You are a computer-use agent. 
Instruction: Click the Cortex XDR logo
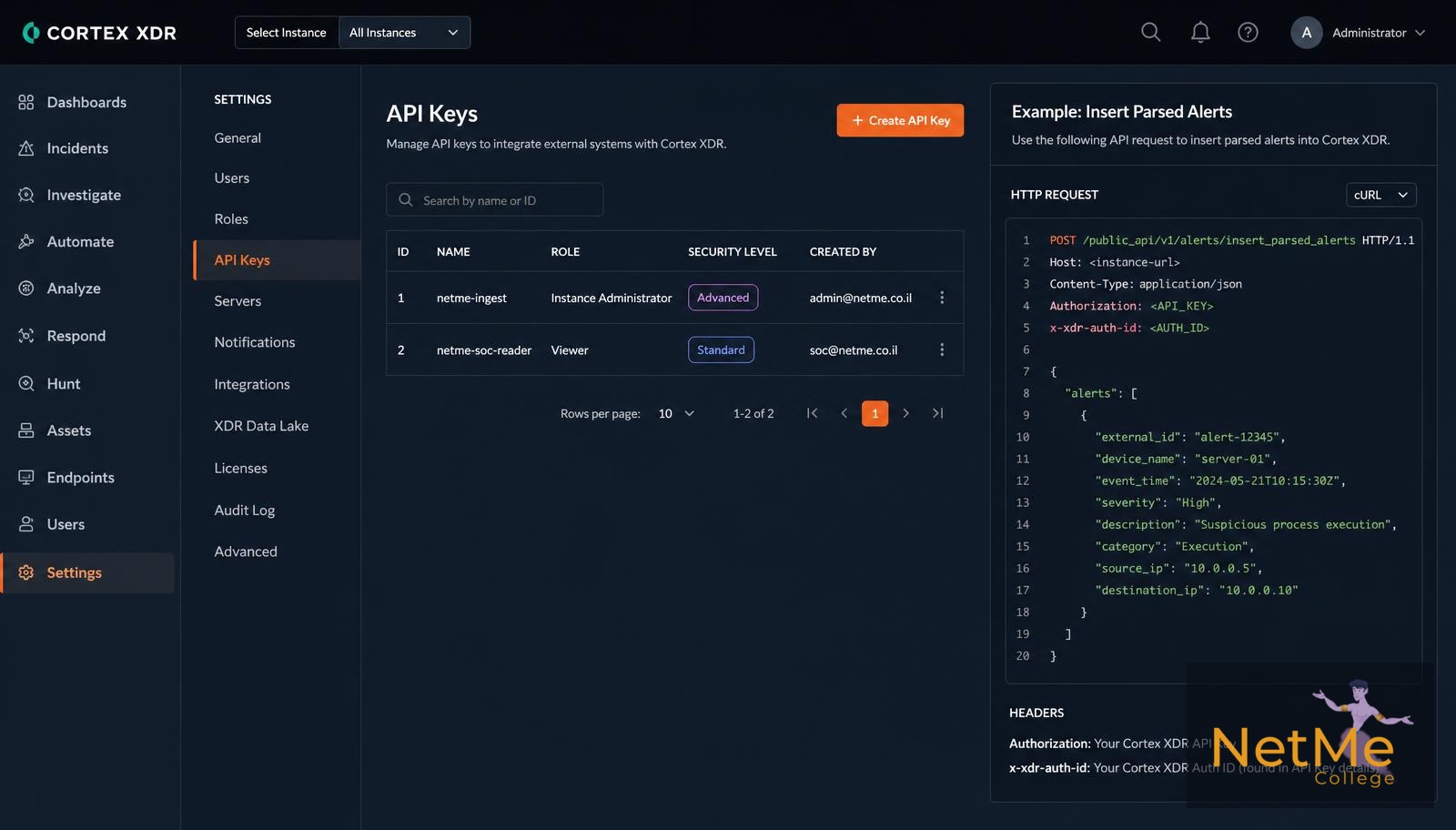pyautogui.click(x=99, y=33)
